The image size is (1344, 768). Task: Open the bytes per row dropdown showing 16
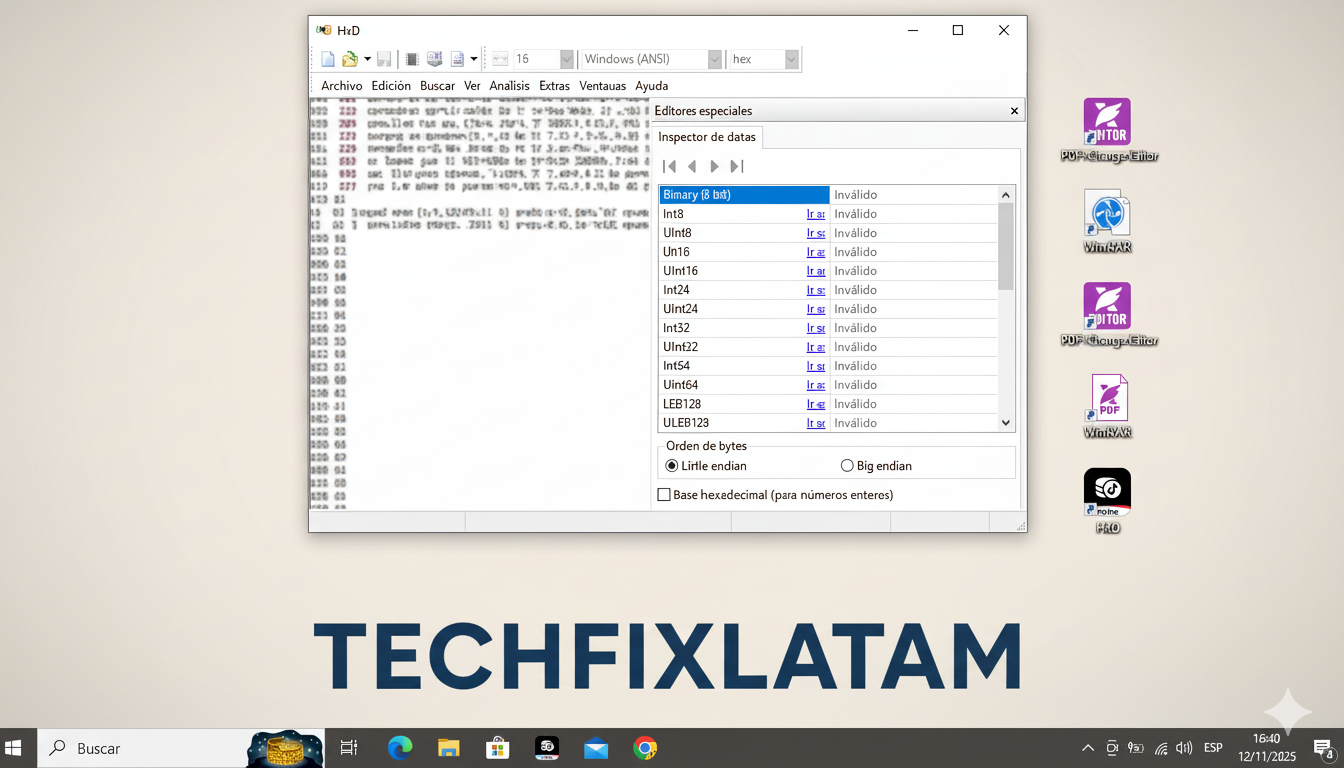pos(566,60)
